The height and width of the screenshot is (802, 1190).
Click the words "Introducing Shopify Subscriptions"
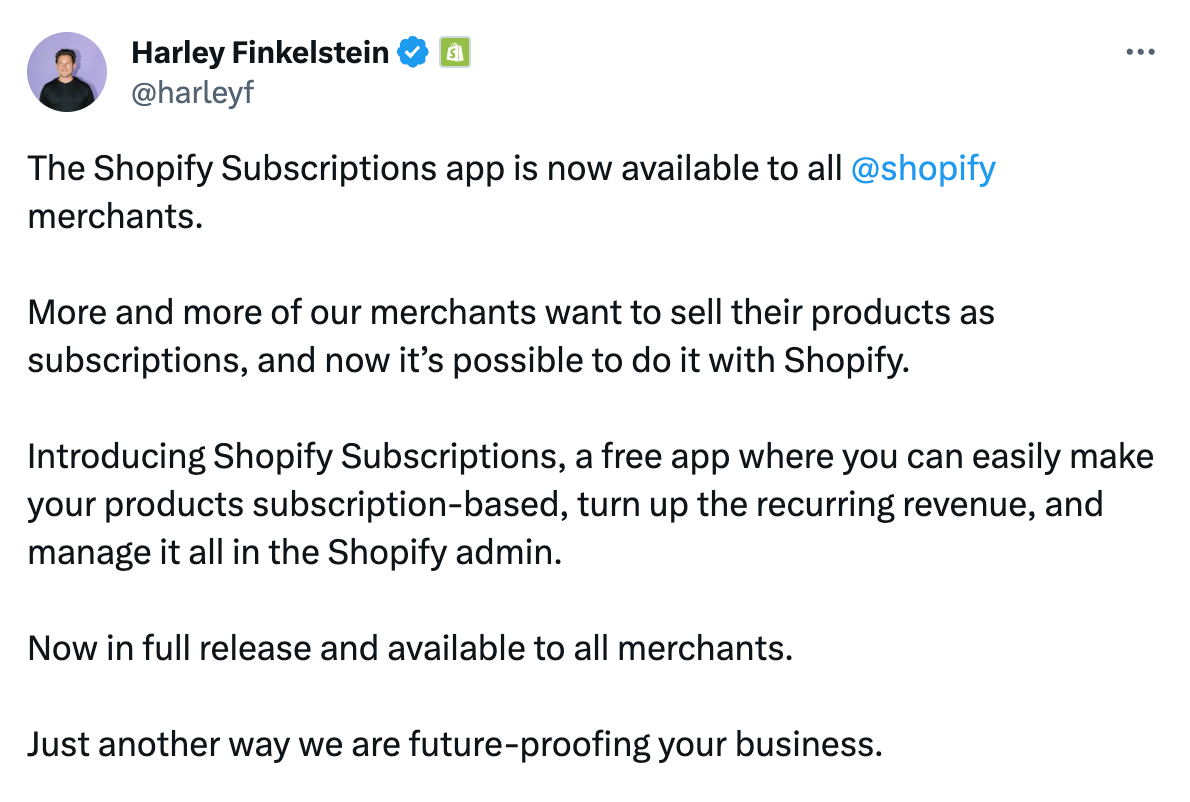pyautogui.click(x=297, y=457)
